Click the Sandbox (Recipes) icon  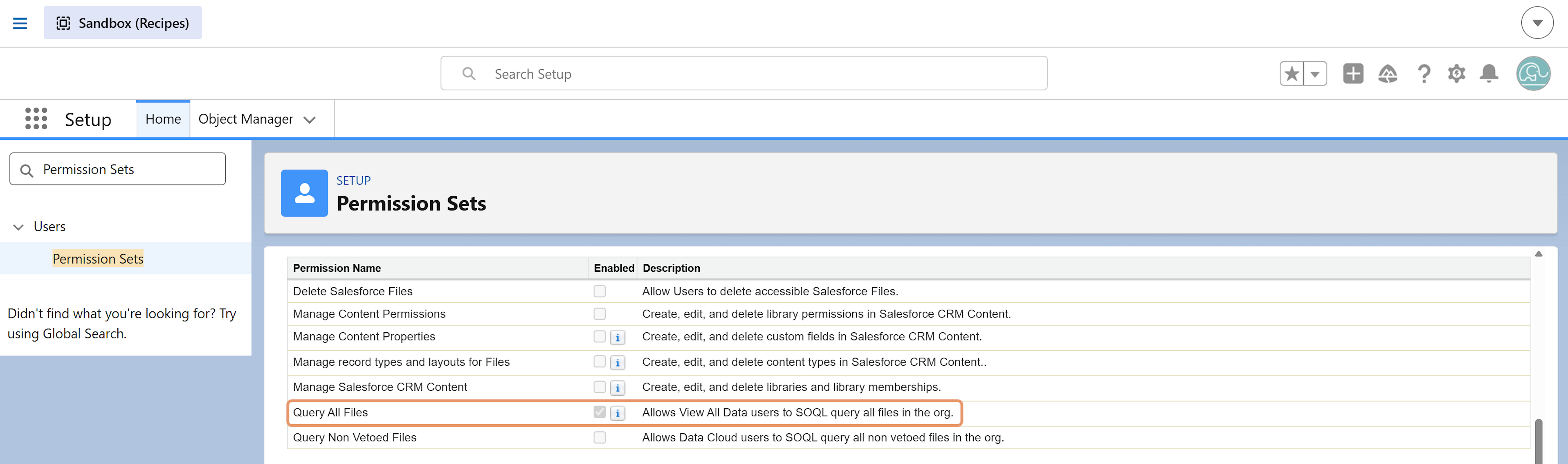63,23
